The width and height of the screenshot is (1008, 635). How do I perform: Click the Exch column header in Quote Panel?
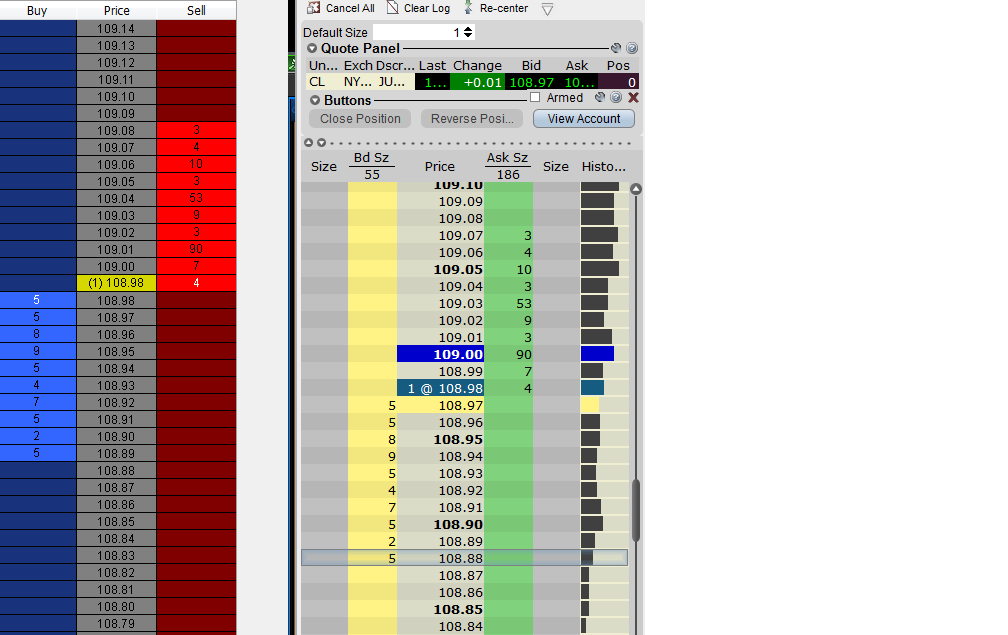(x=358, y=66)
